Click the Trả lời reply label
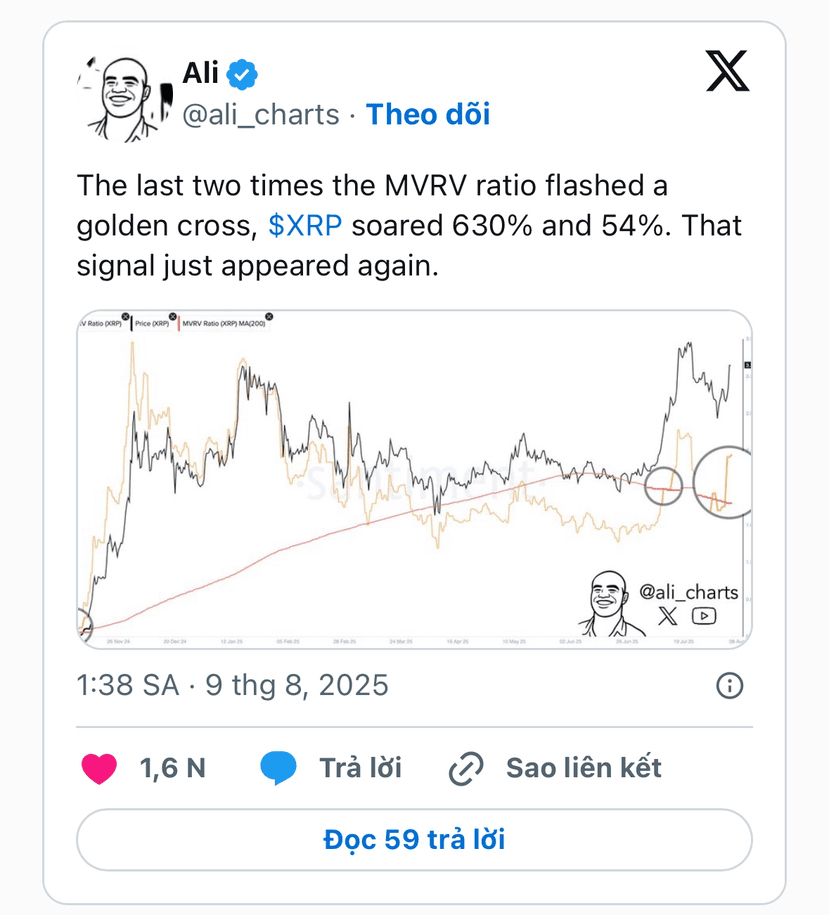 click(361, 768)
